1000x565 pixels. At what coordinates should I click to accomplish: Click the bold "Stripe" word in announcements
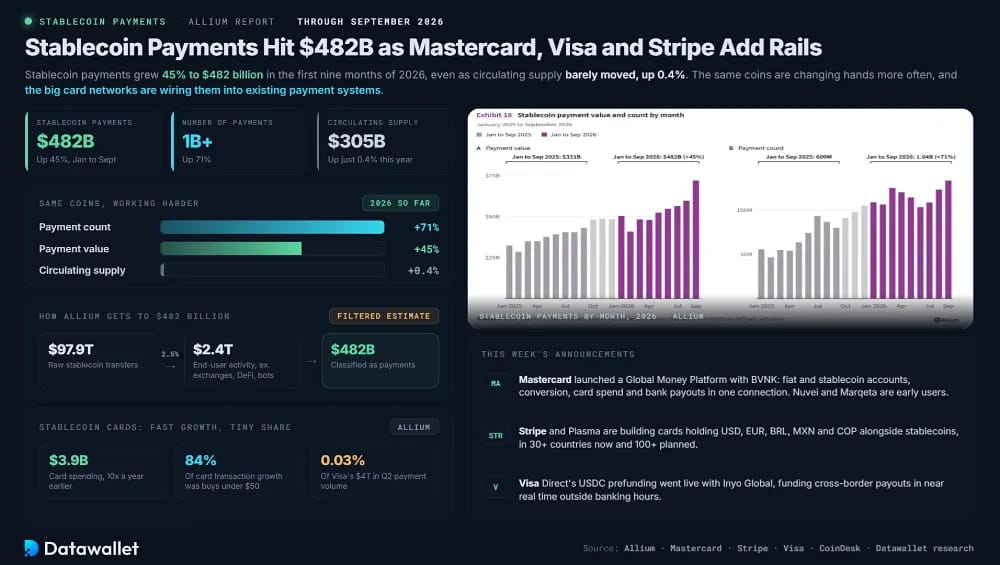pos(533,431)
